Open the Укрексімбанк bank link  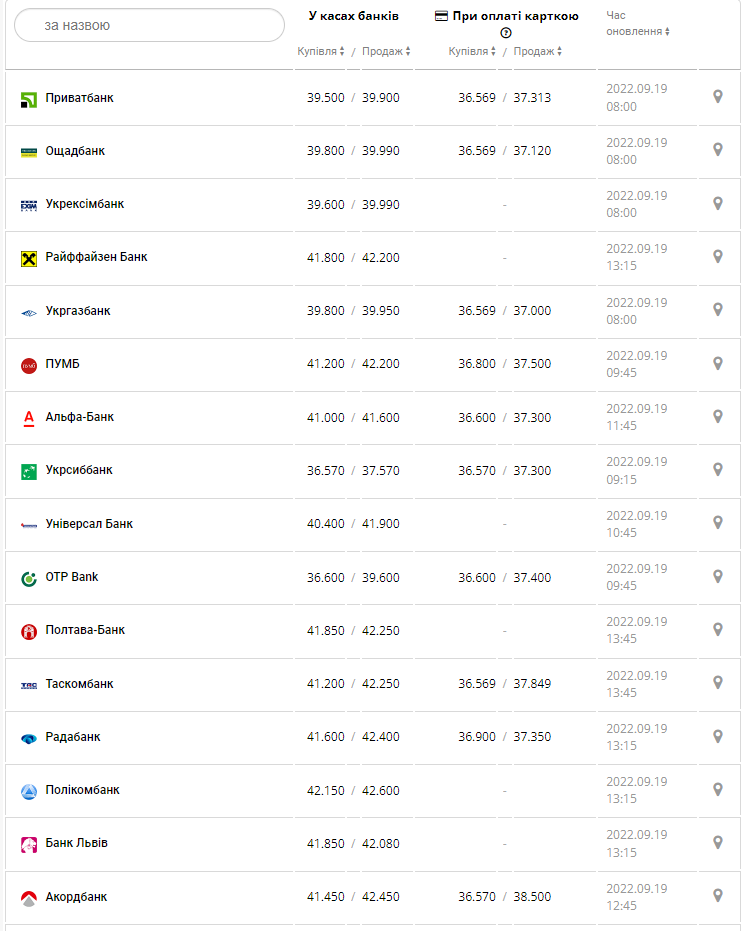(85, 204)
